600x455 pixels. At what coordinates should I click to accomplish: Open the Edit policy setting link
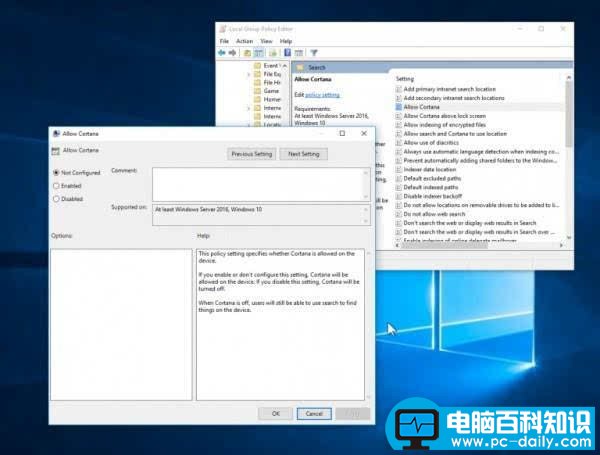click(x=322, y=95)
